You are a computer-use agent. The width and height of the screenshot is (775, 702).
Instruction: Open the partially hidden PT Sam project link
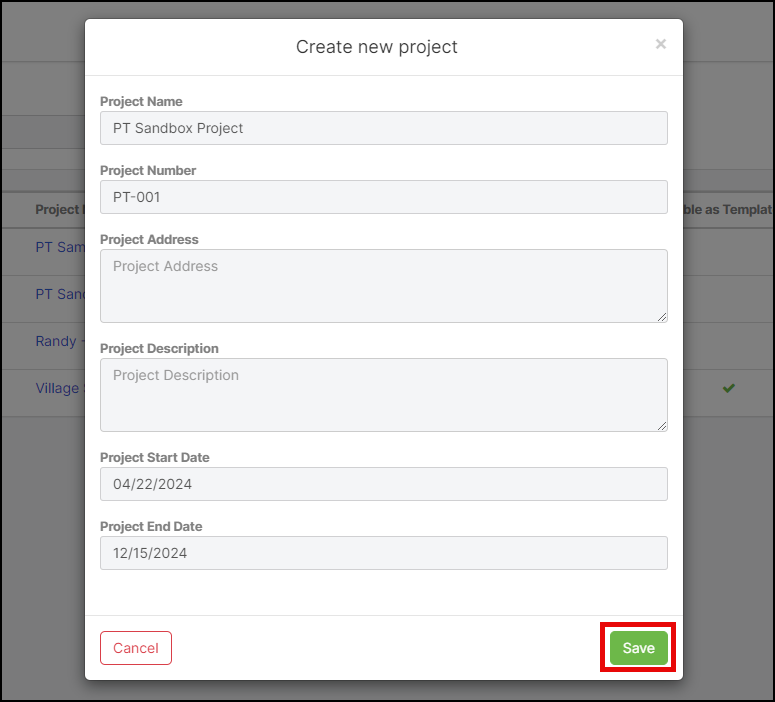pos(60,247)
